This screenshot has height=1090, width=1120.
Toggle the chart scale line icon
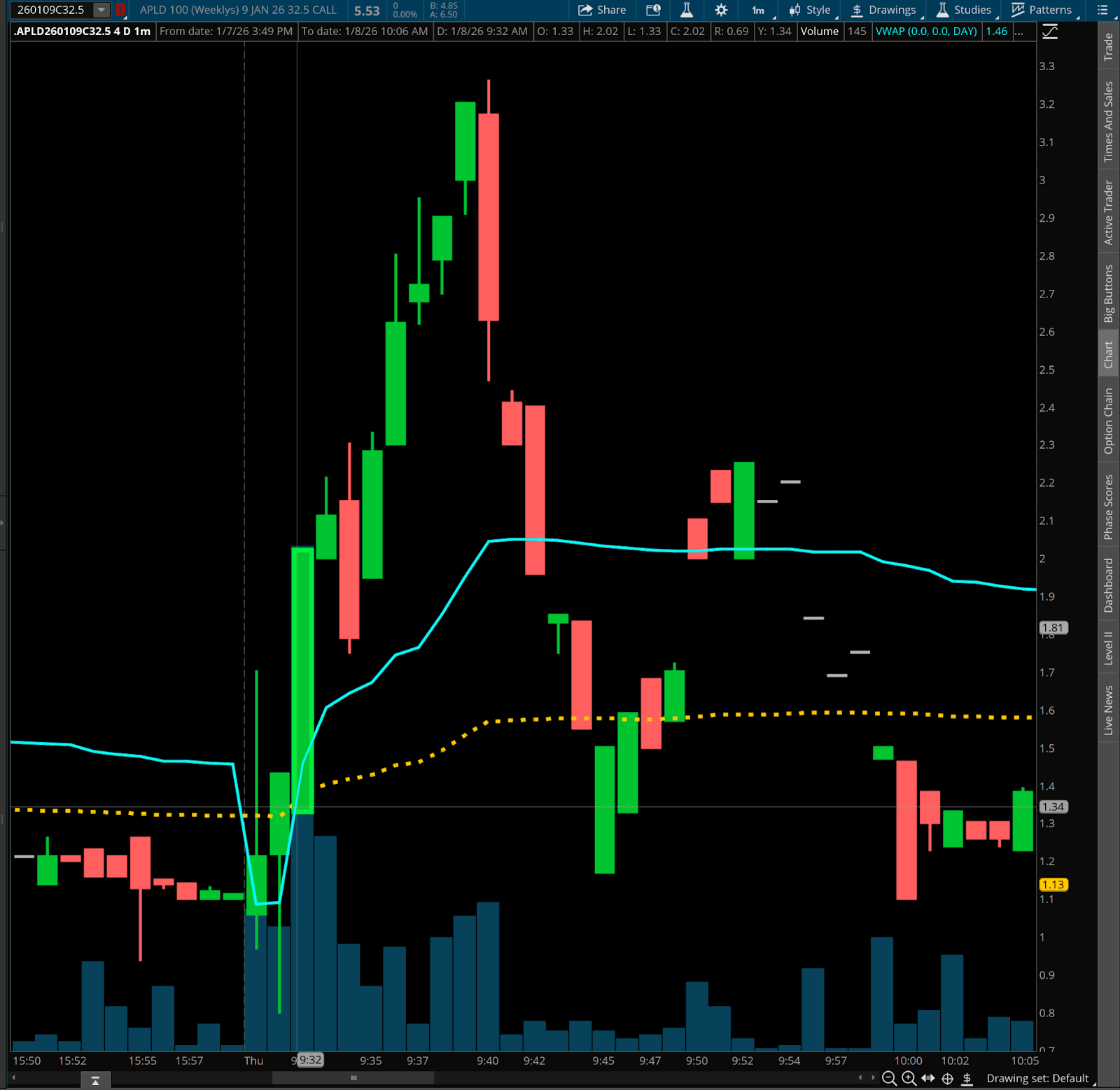point(1050,32)
